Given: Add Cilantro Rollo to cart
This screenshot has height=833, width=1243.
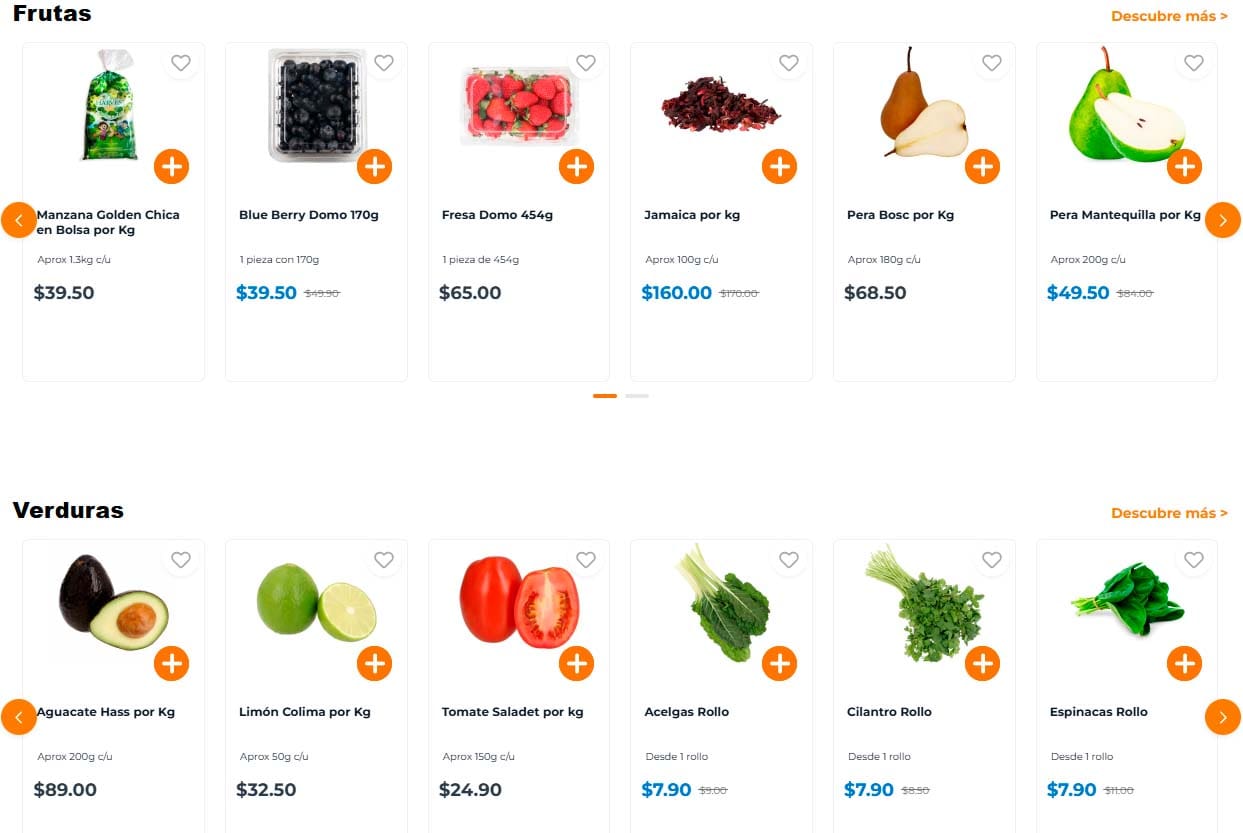Looking at the screenshot, I should [982, 663].
